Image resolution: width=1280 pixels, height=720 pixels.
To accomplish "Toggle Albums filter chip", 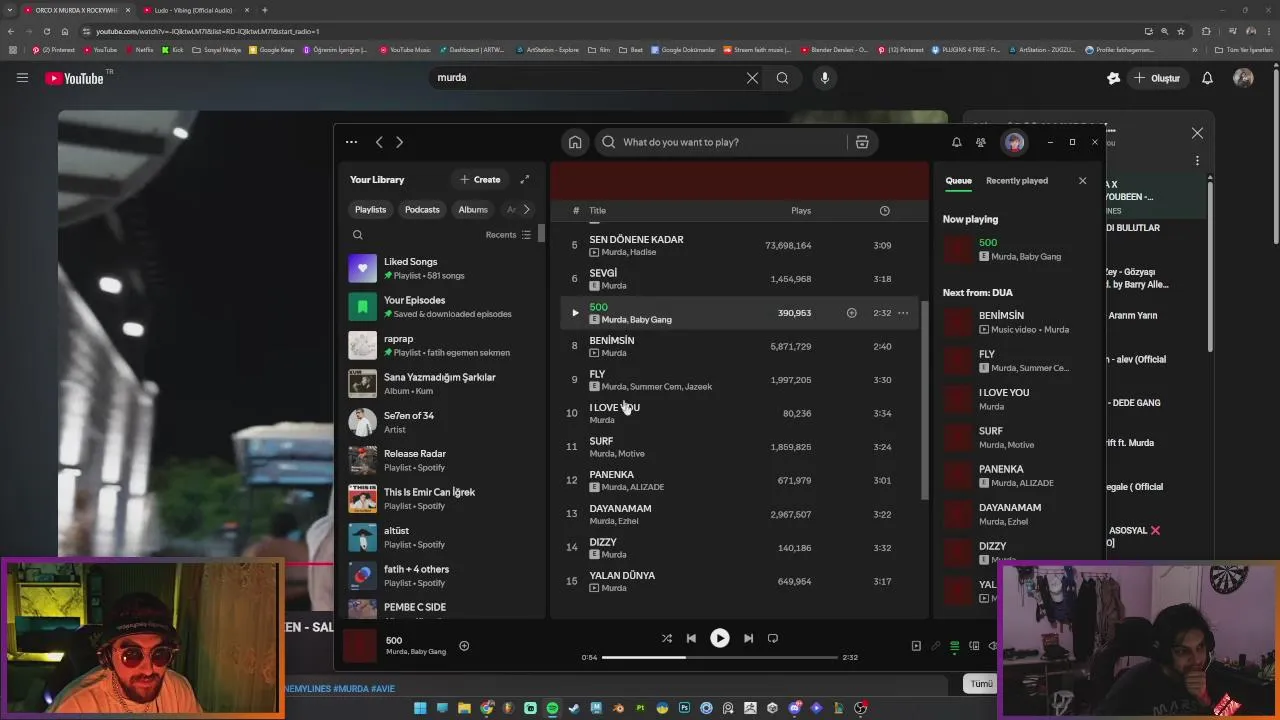I will [473, 210].
